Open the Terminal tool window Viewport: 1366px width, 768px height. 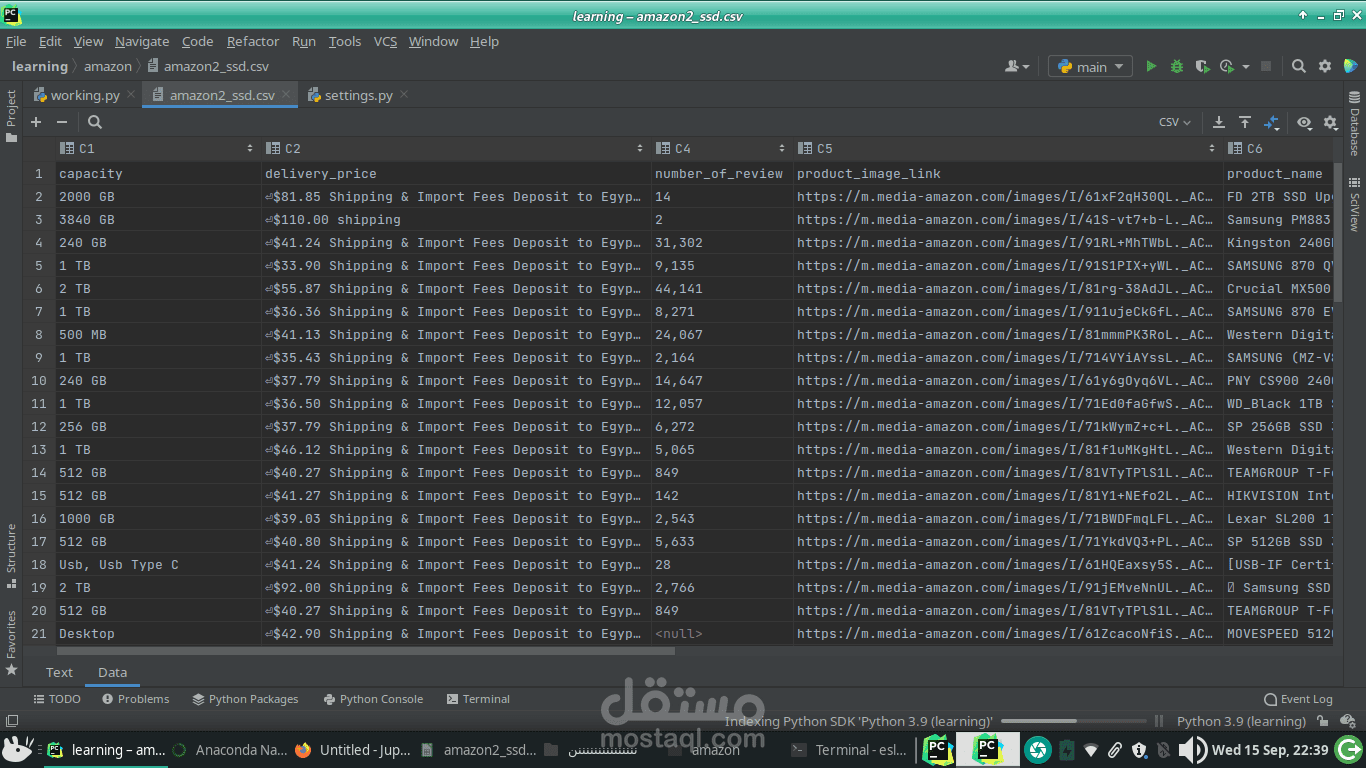(x=478, y=699)
